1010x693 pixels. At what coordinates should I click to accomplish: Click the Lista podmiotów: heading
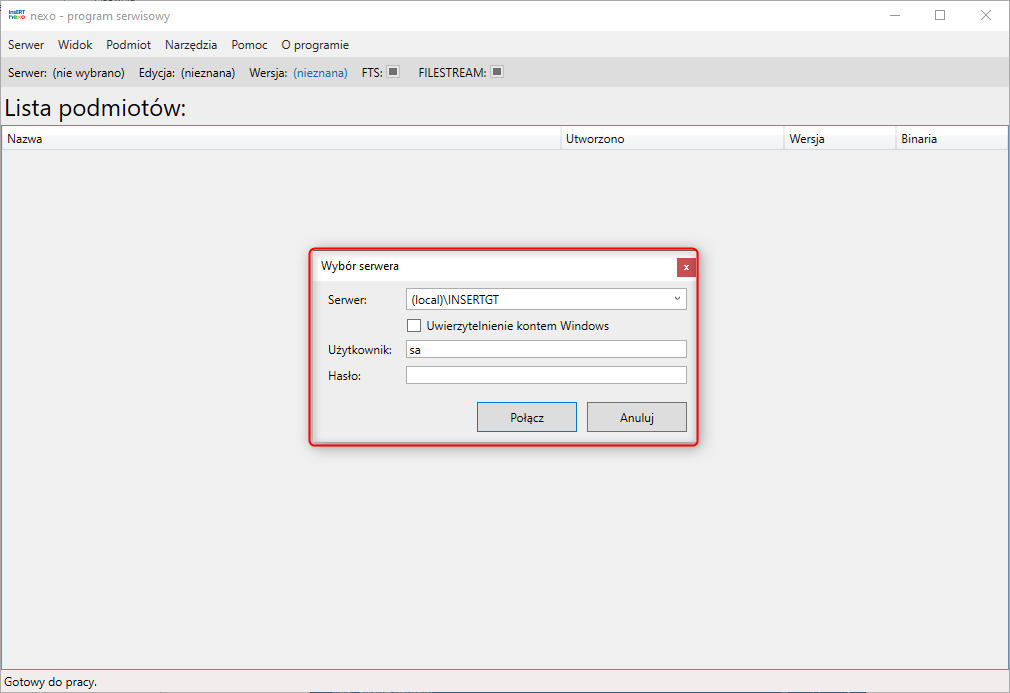pyautogui.click(x=95, y=108)
